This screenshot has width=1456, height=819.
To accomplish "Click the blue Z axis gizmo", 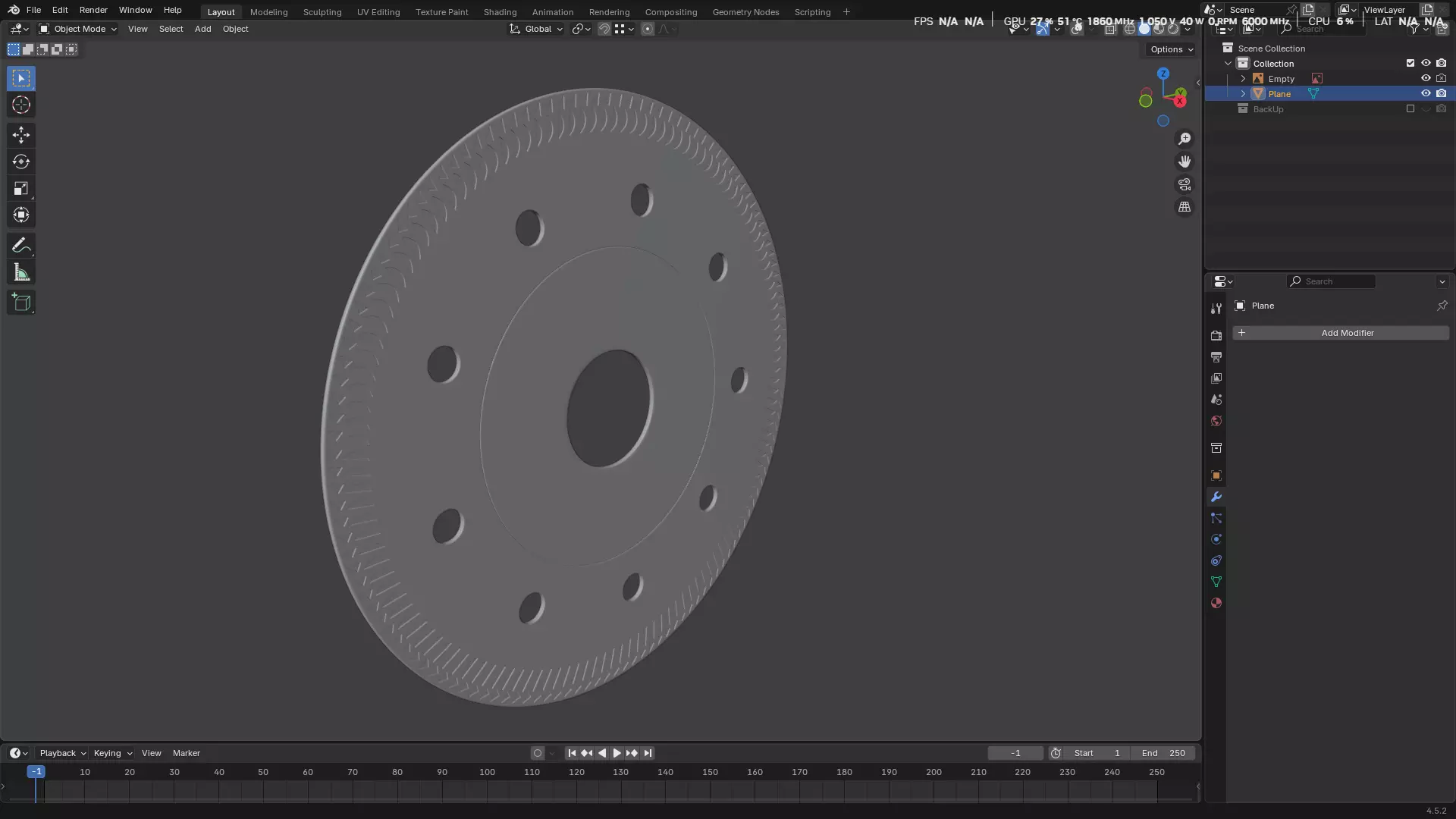I will [x=1163, y=74].
